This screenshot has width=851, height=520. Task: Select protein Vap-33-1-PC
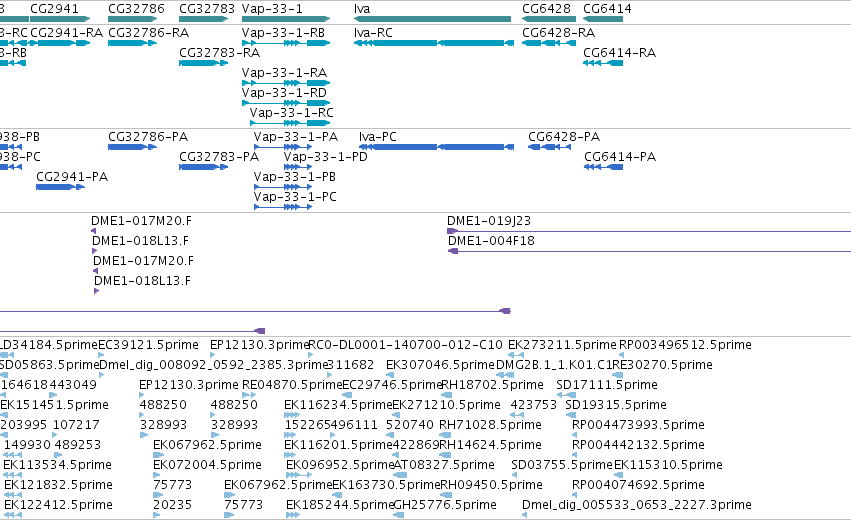[x=283, y=207]
